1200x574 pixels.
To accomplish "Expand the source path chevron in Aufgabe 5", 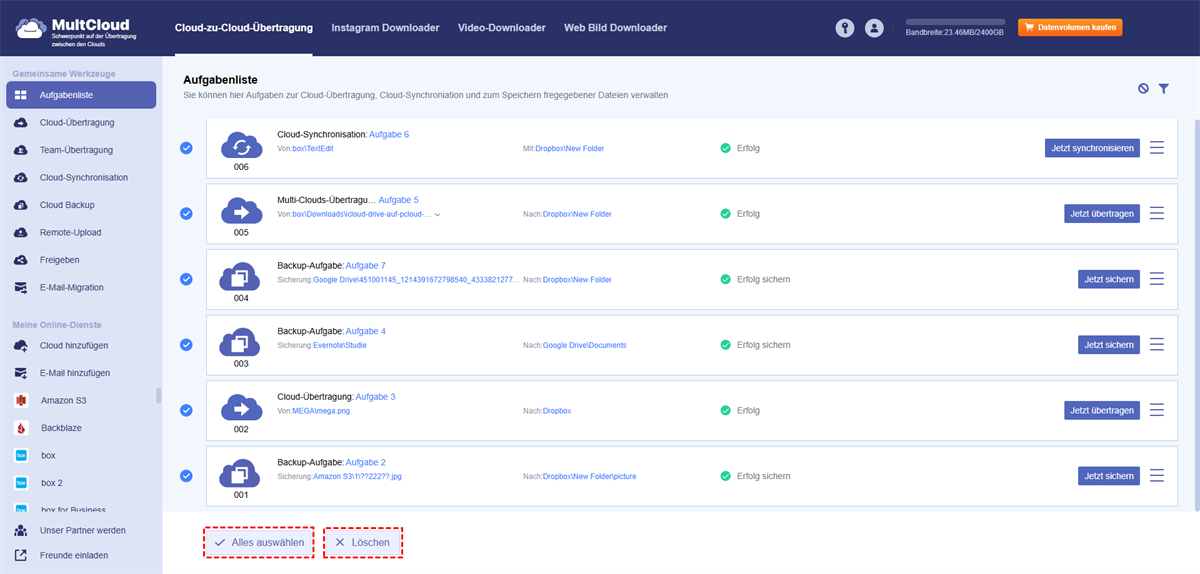I will (437, 214).
